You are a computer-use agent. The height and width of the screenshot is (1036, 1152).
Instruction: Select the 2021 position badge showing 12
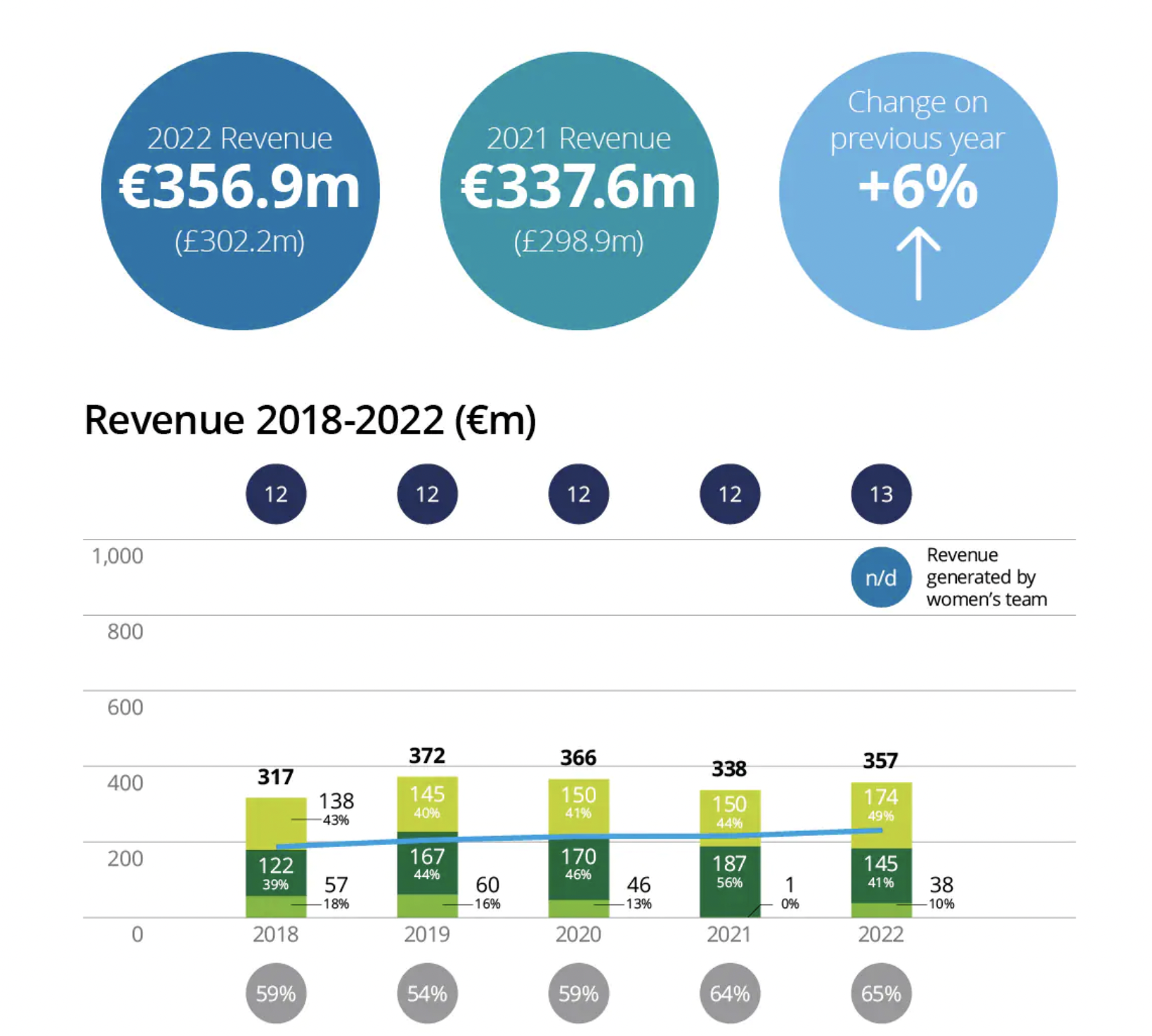(x=730, y=494)
